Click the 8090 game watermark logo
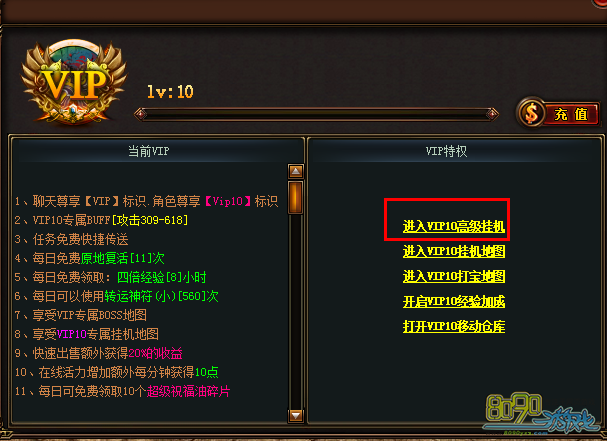 coord(542,415)
